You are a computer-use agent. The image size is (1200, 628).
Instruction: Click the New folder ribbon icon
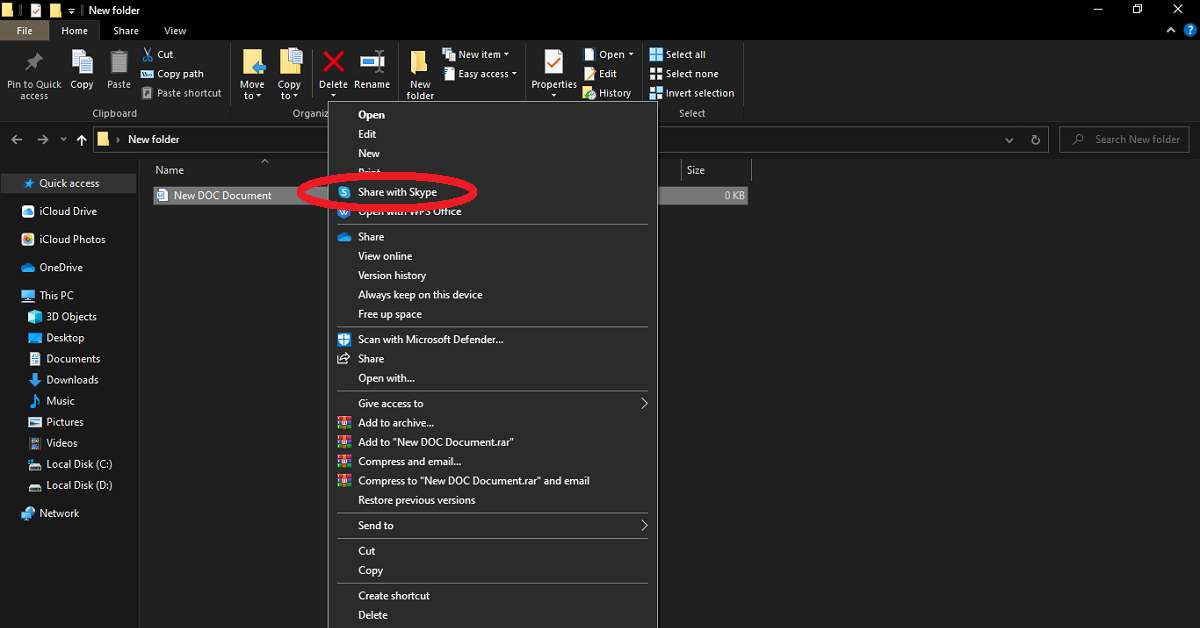click(420, 65)
